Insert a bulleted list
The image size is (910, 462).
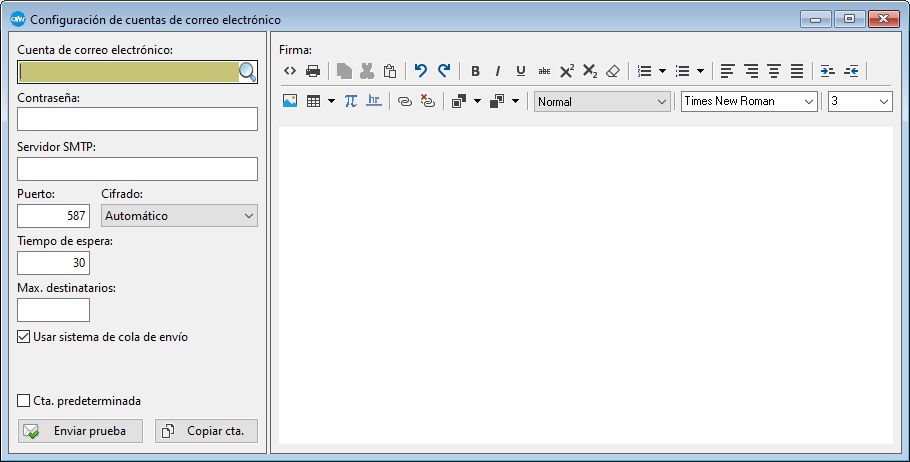[682, 71]
